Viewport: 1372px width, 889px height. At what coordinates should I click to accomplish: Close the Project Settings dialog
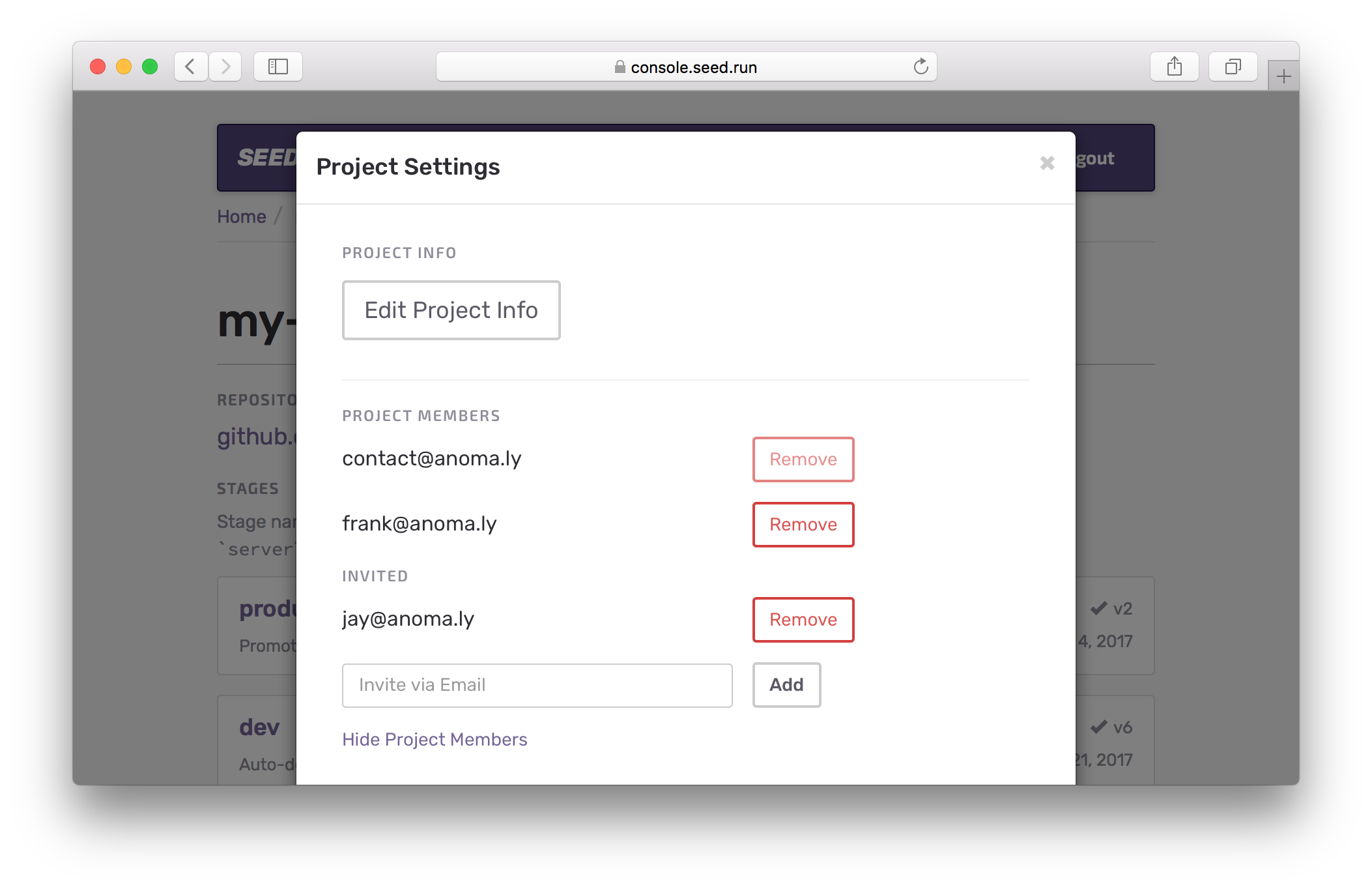[x=1047, y=163]
